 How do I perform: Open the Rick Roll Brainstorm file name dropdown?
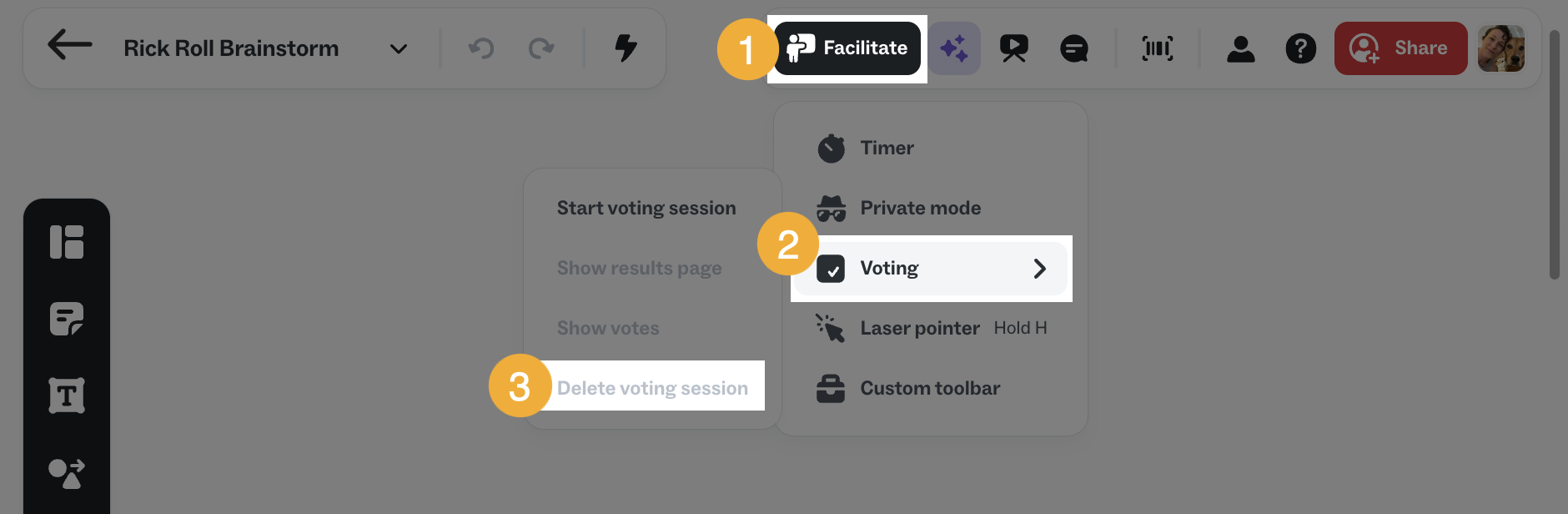coord(398,48)
